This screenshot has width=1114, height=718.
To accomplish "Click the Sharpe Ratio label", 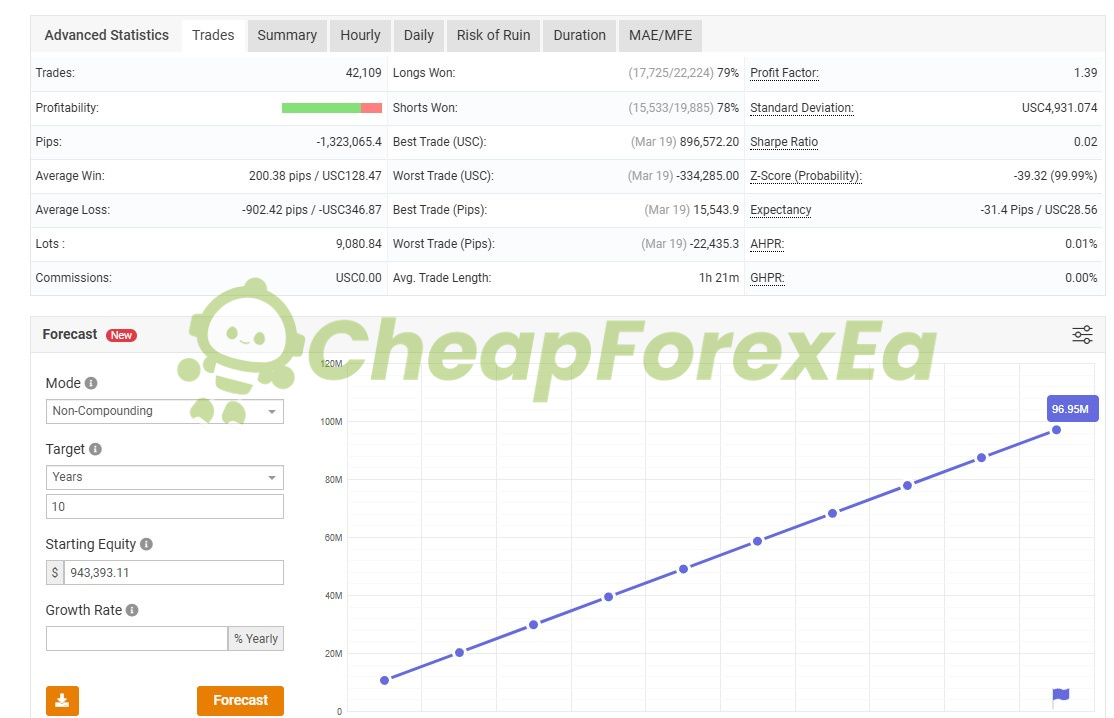I will point(784,142).
